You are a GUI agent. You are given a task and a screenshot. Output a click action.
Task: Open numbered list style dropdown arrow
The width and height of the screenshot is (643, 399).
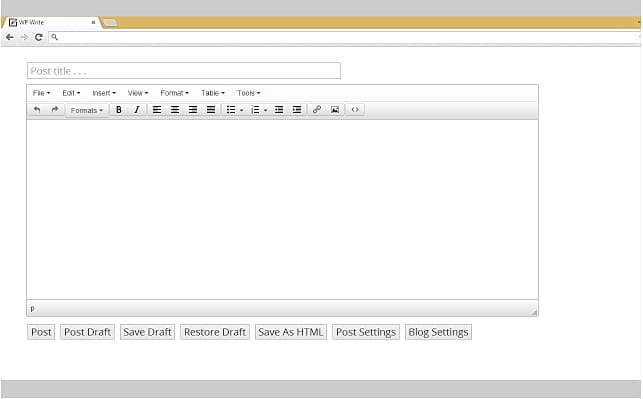coord(266,110)
